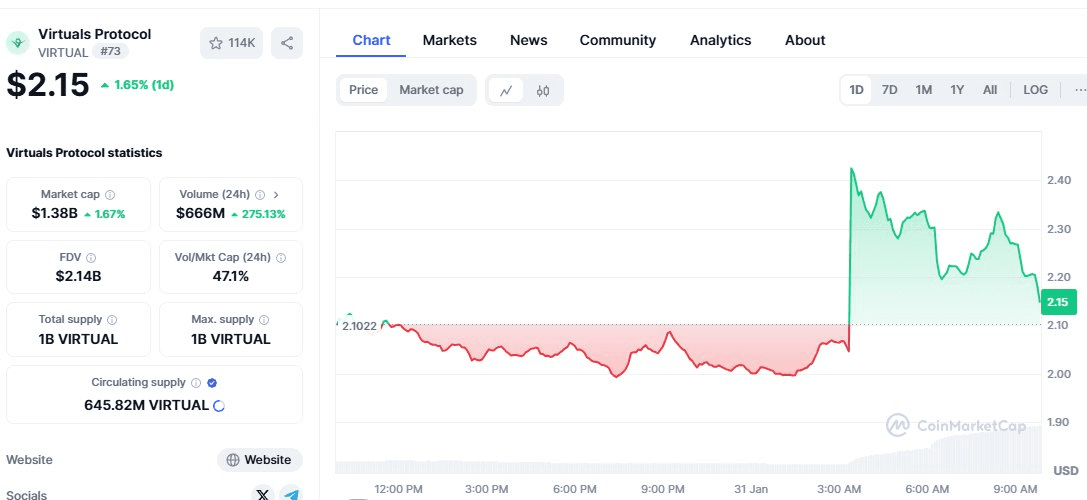
Task: Open the Volume (24h) info icon
Action: (x=260, y=195)
